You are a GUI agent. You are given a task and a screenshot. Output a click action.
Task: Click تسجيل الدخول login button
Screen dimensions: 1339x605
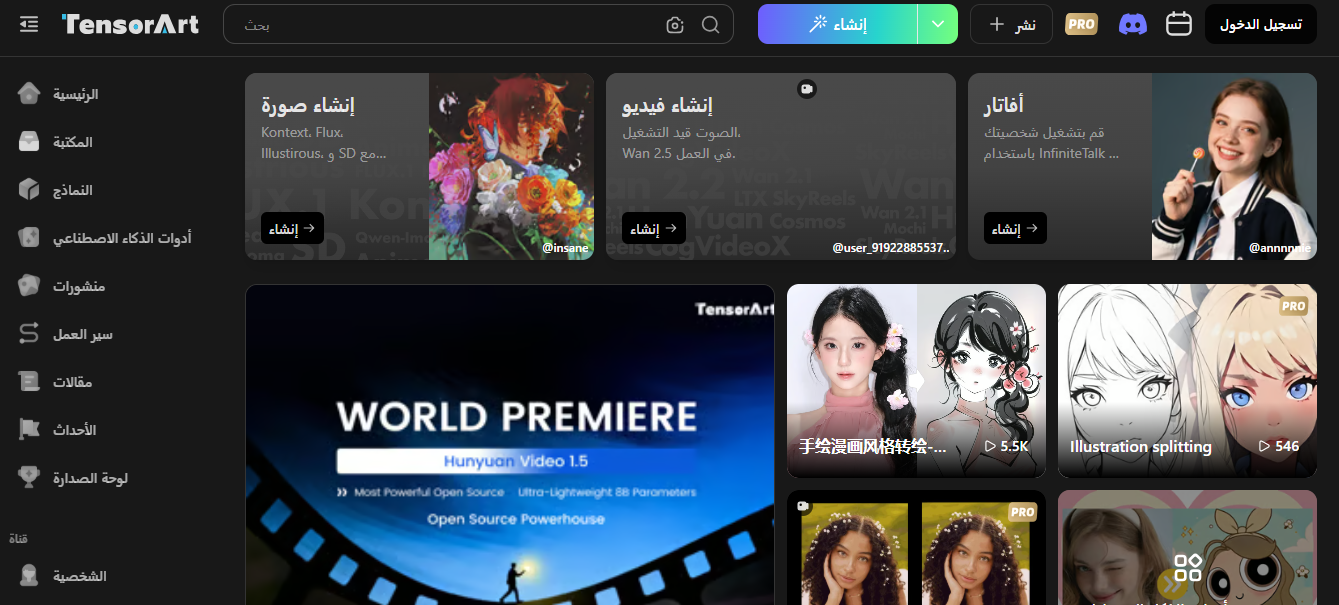pyautogui.click(x=1260, y=24)
